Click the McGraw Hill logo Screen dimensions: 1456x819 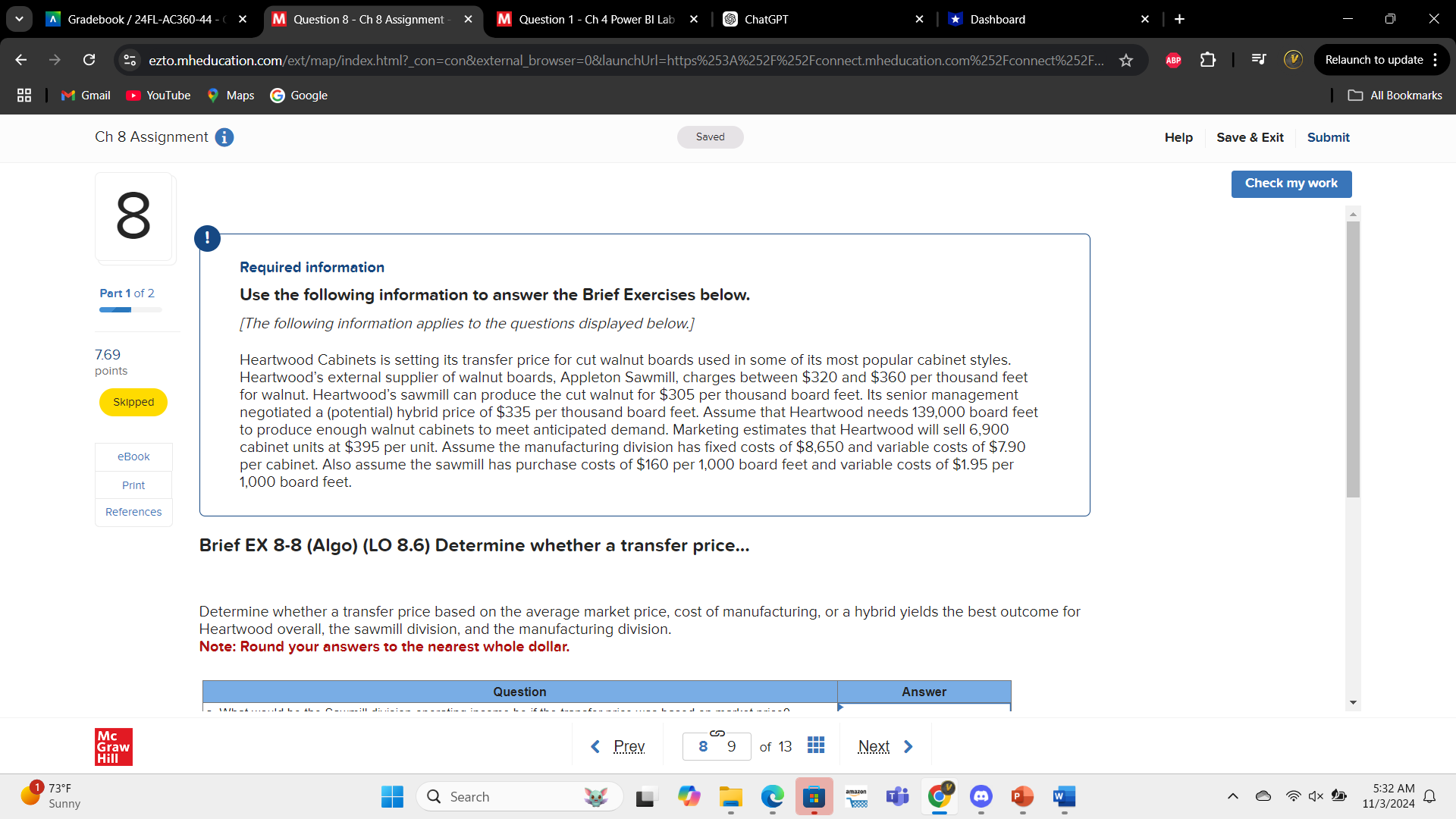click(112, 746)
